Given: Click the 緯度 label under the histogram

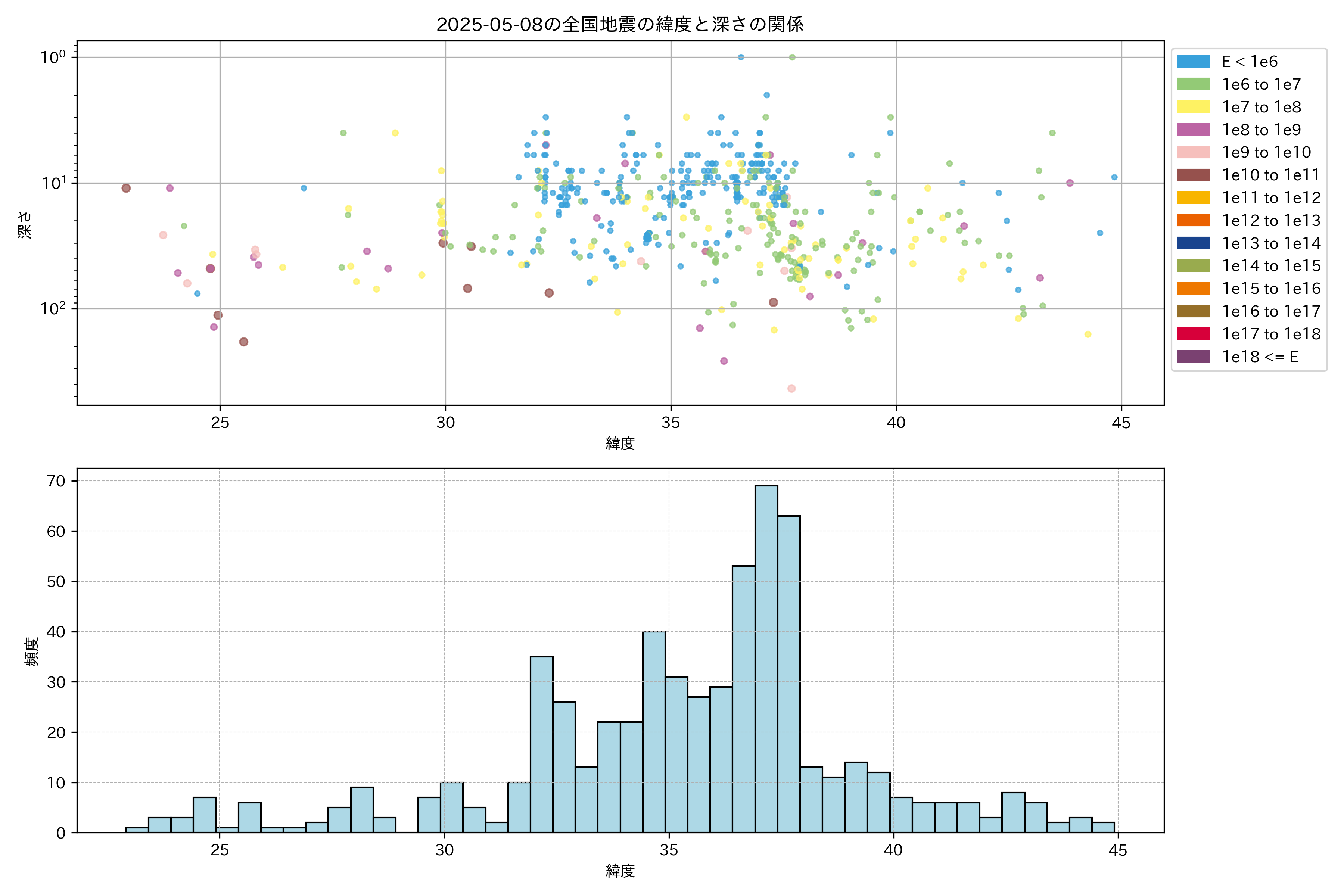Looking at the screenshot, I should tap(620, 871).
